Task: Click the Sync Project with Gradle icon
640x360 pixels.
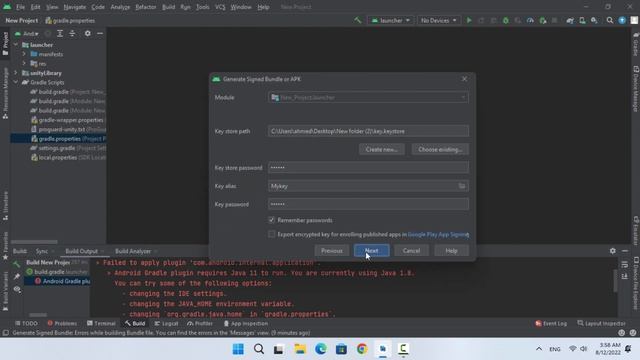Action: (570, 20)
